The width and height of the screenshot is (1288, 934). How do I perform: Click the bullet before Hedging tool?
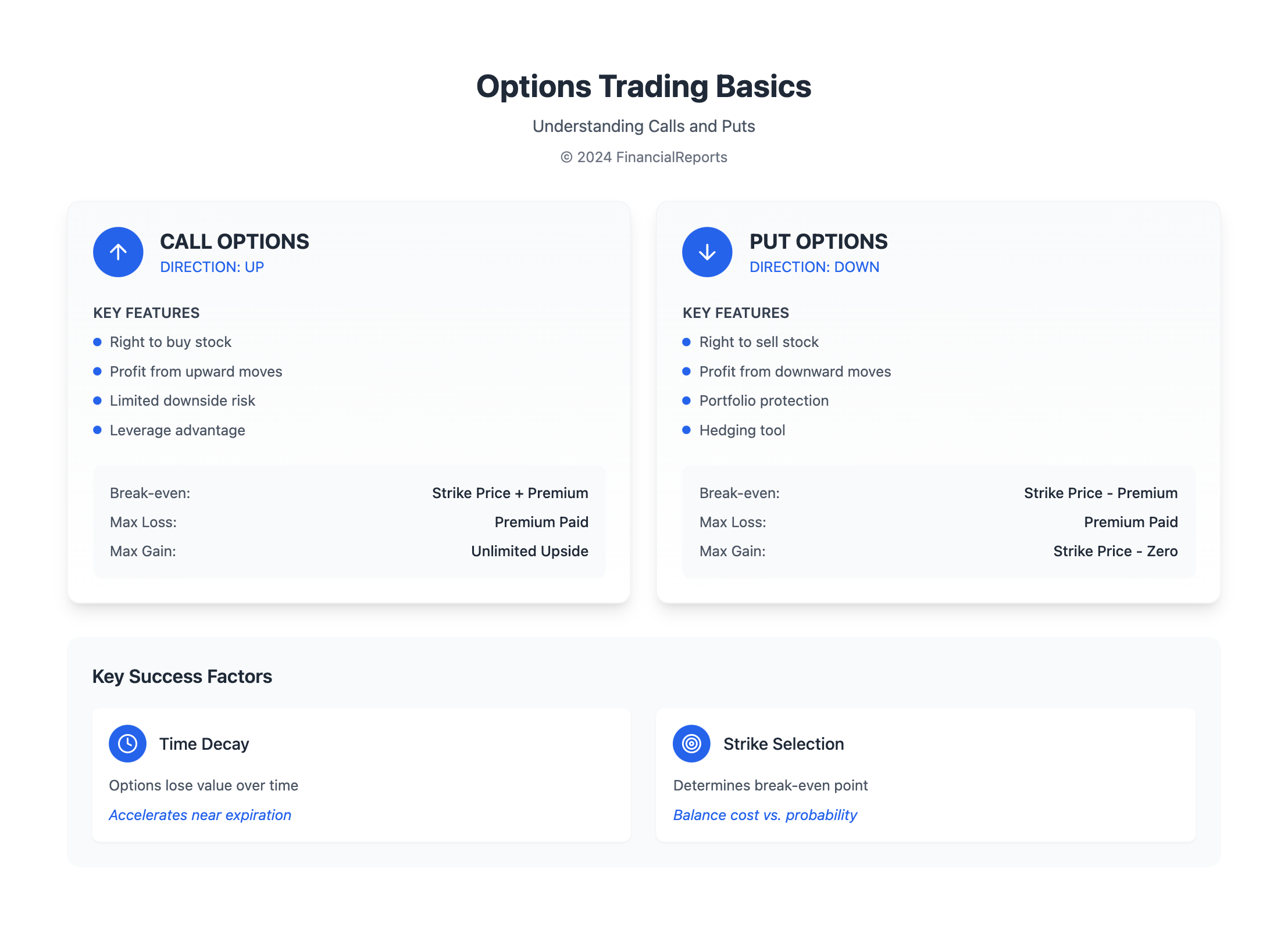click(687, 430)
